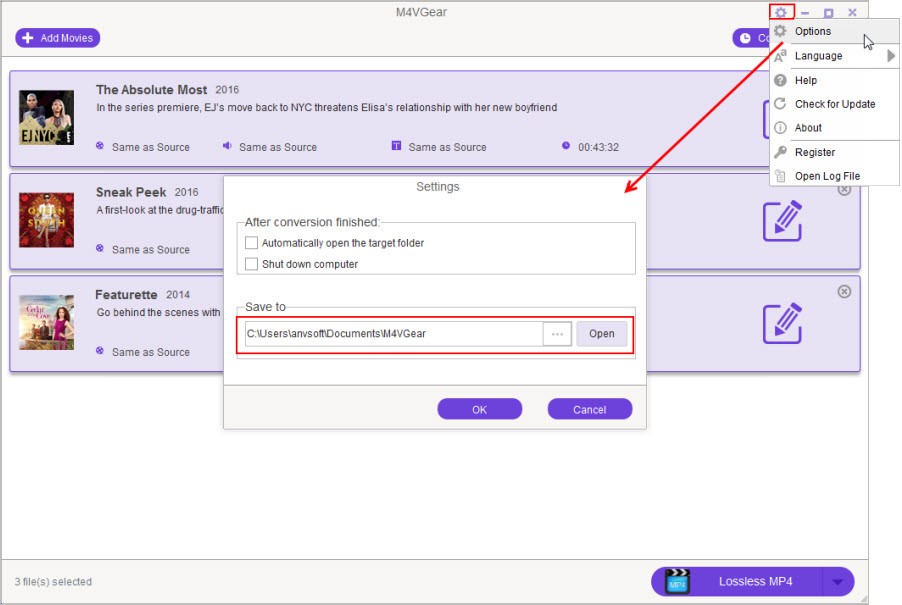Click the duration clock icon beside 00:43:32
This screenshot has width=902, height=605.
click(x=566, y=146)
